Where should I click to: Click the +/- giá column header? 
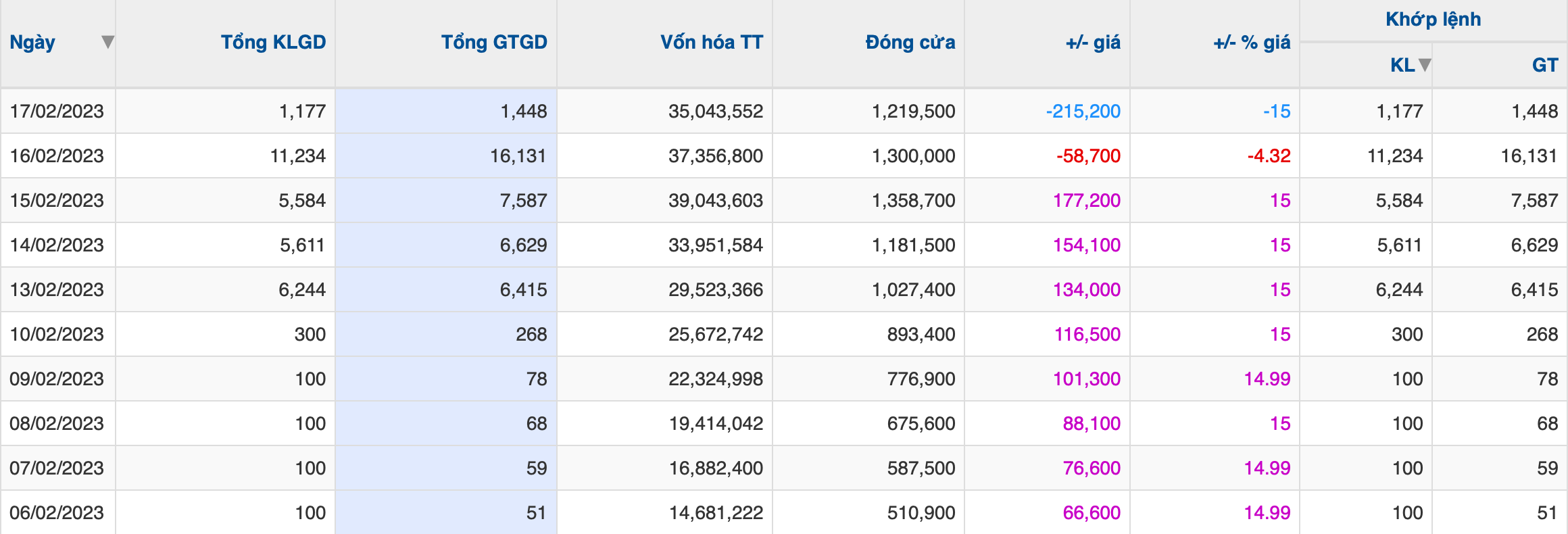click(1093, 43)
